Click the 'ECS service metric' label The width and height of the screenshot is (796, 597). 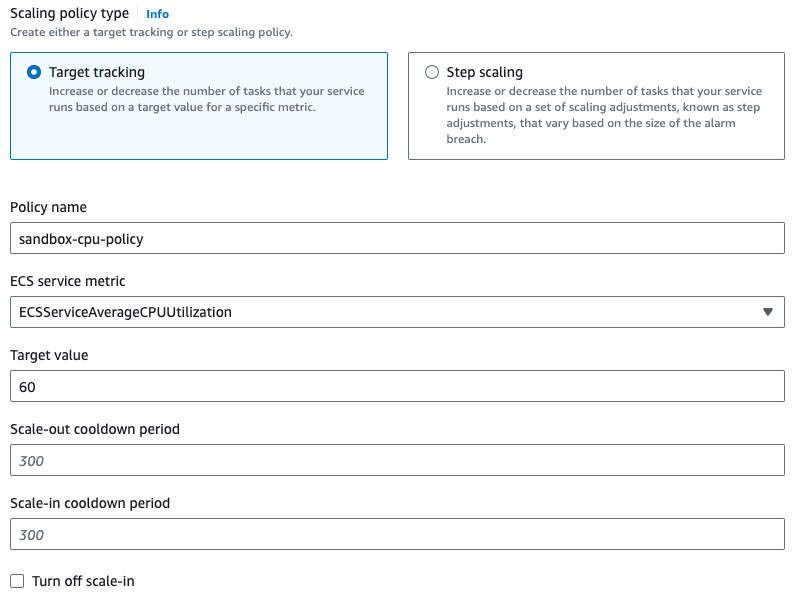(68, 281)
